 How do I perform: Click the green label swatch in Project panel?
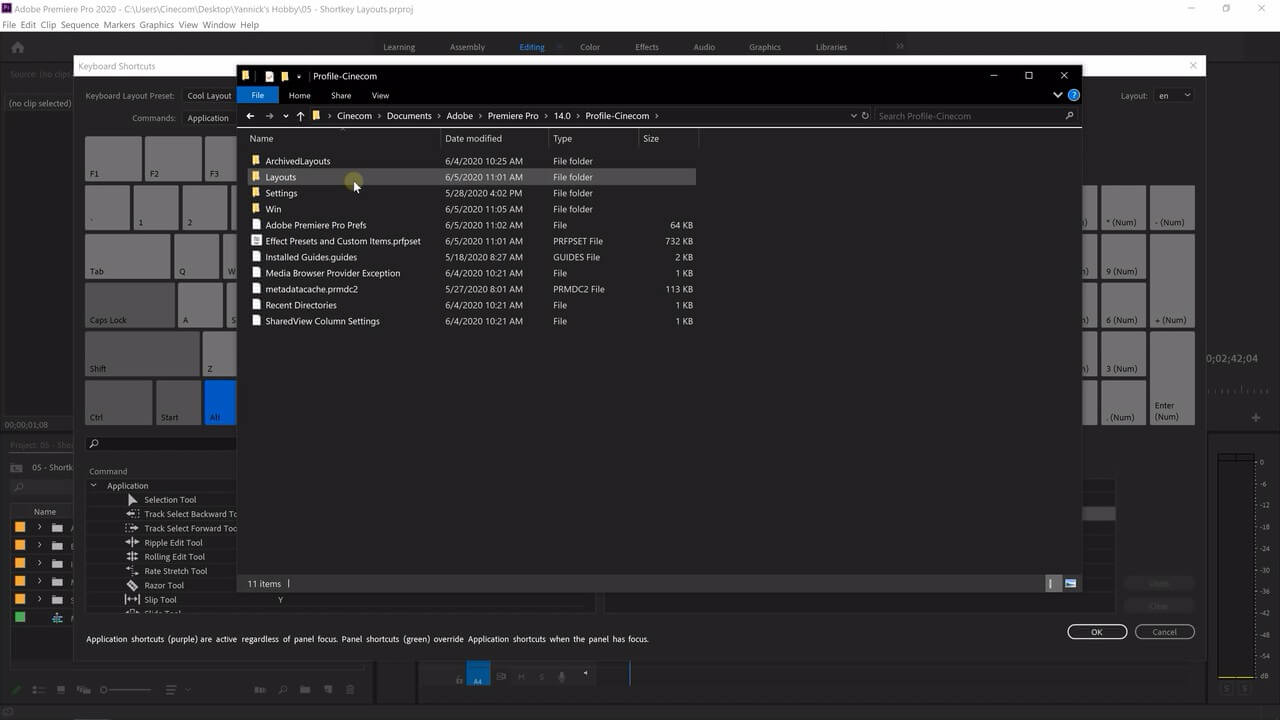click(x=20, y=617)
